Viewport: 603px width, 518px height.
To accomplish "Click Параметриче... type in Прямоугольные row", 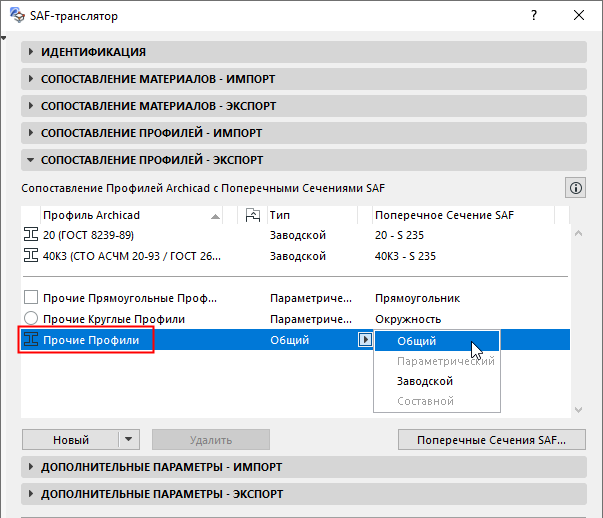I will (x=311, y=298).
